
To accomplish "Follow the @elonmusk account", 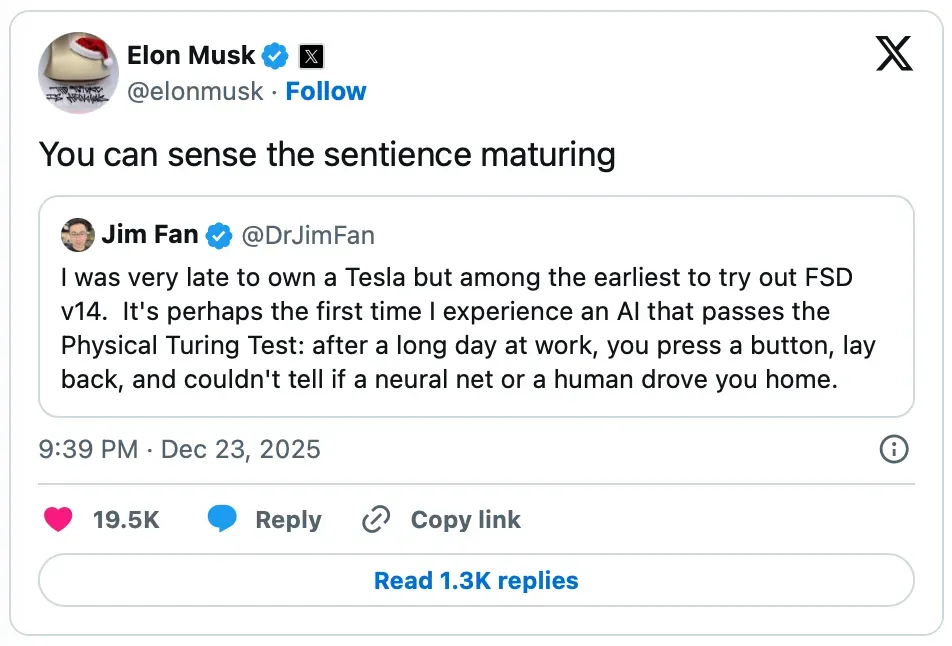I will [326, 92].
